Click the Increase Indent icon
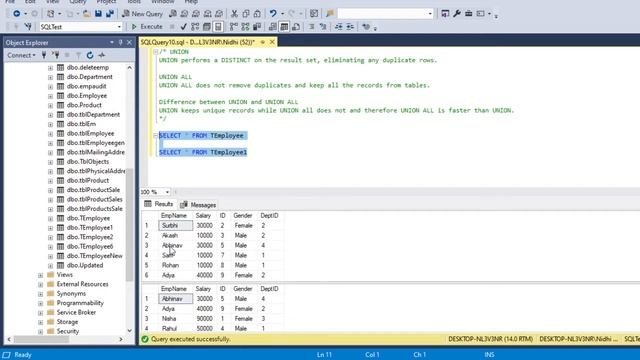640x360 pixels. 350,27
